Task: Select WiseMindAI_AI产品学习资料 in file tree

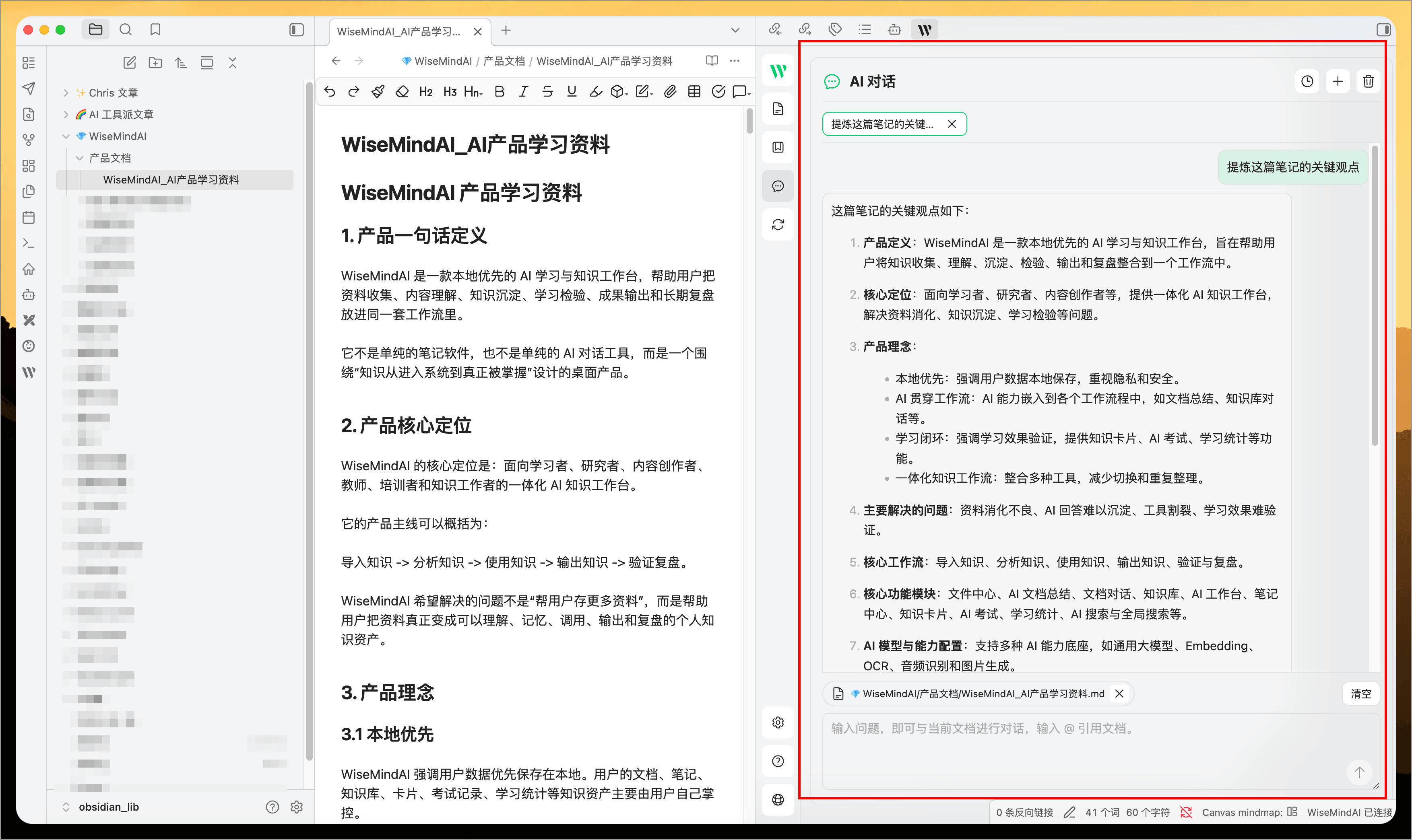Action: (175, 179)
